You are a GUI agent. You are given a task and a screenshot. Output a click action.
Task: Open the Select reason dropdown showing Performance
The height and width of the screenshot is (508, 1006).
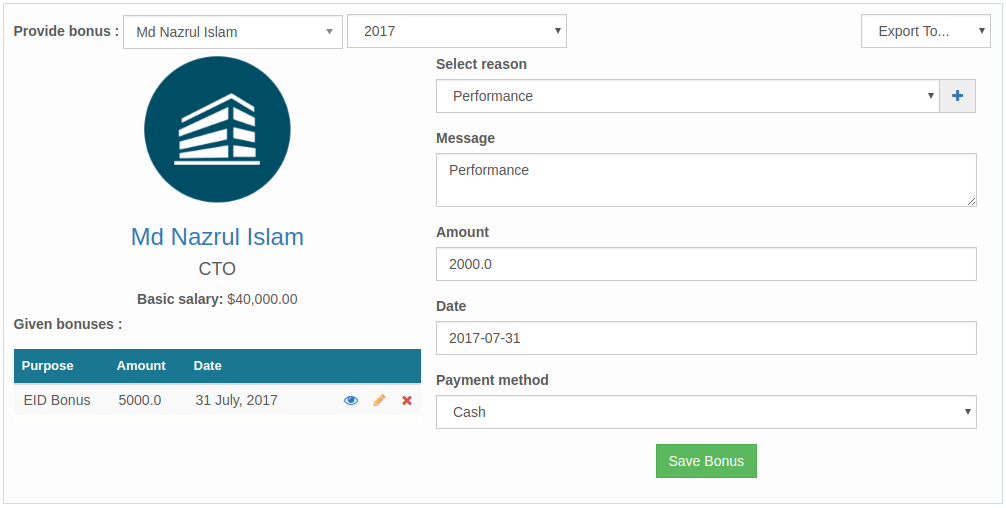tap(687, 96)
